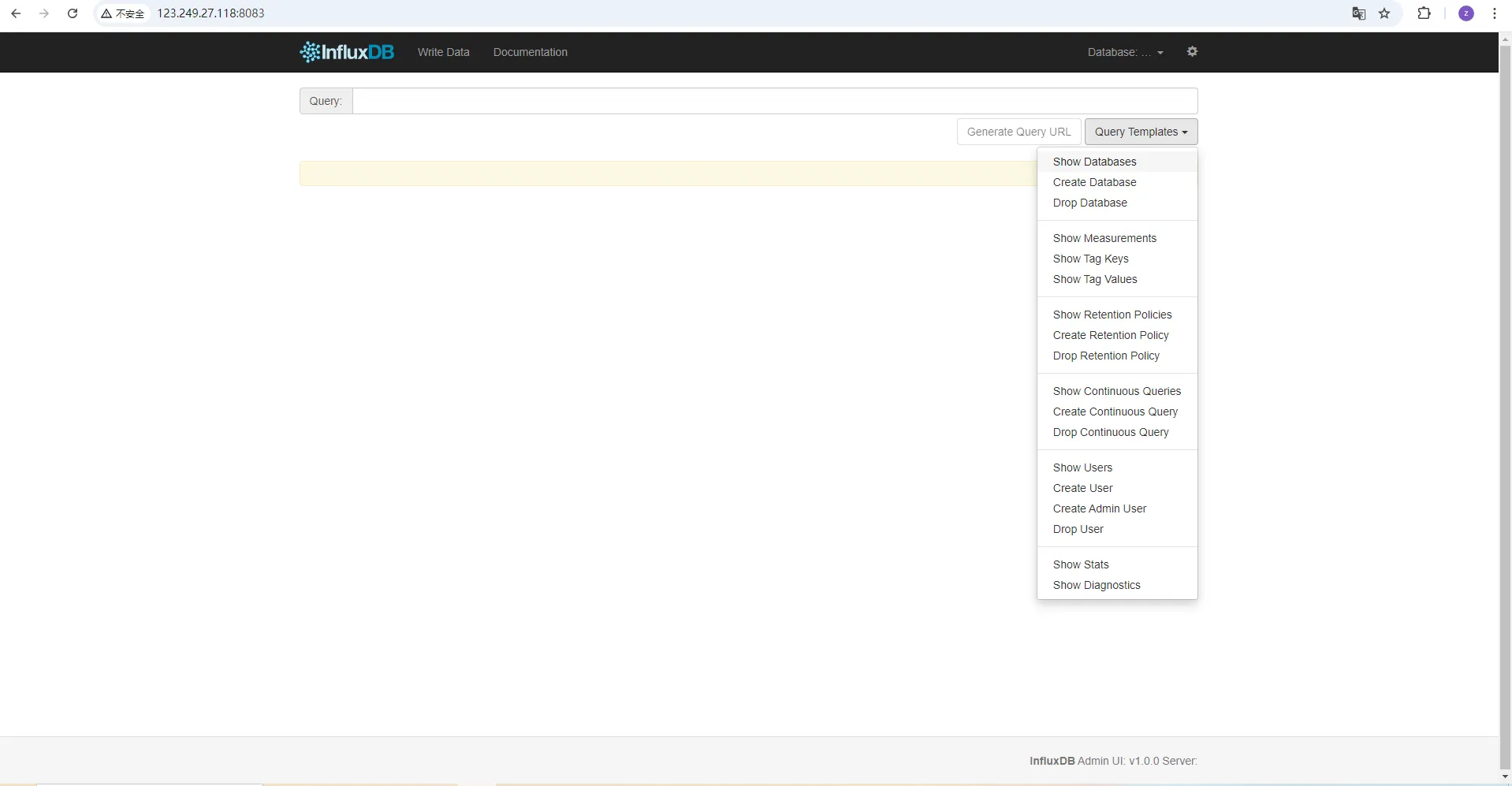Select Show Measurements template

pos(1117,238)
